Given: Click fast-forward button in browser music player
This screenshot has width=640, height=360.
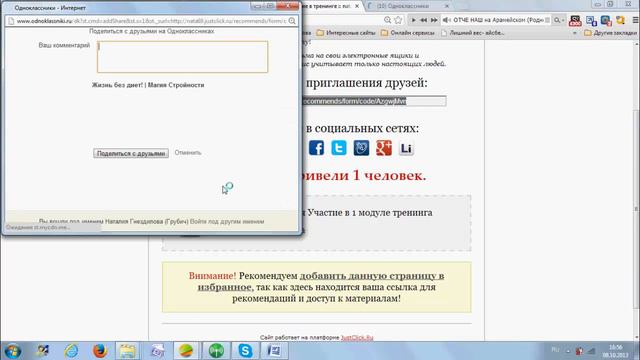Looking at the screenshot, I should 434,20.
